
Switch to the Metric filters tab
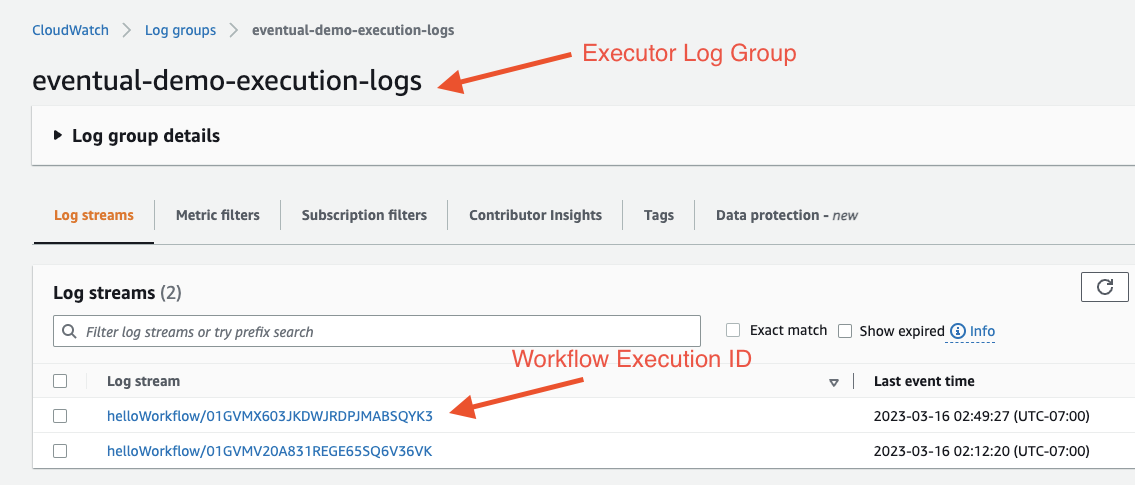217,215
